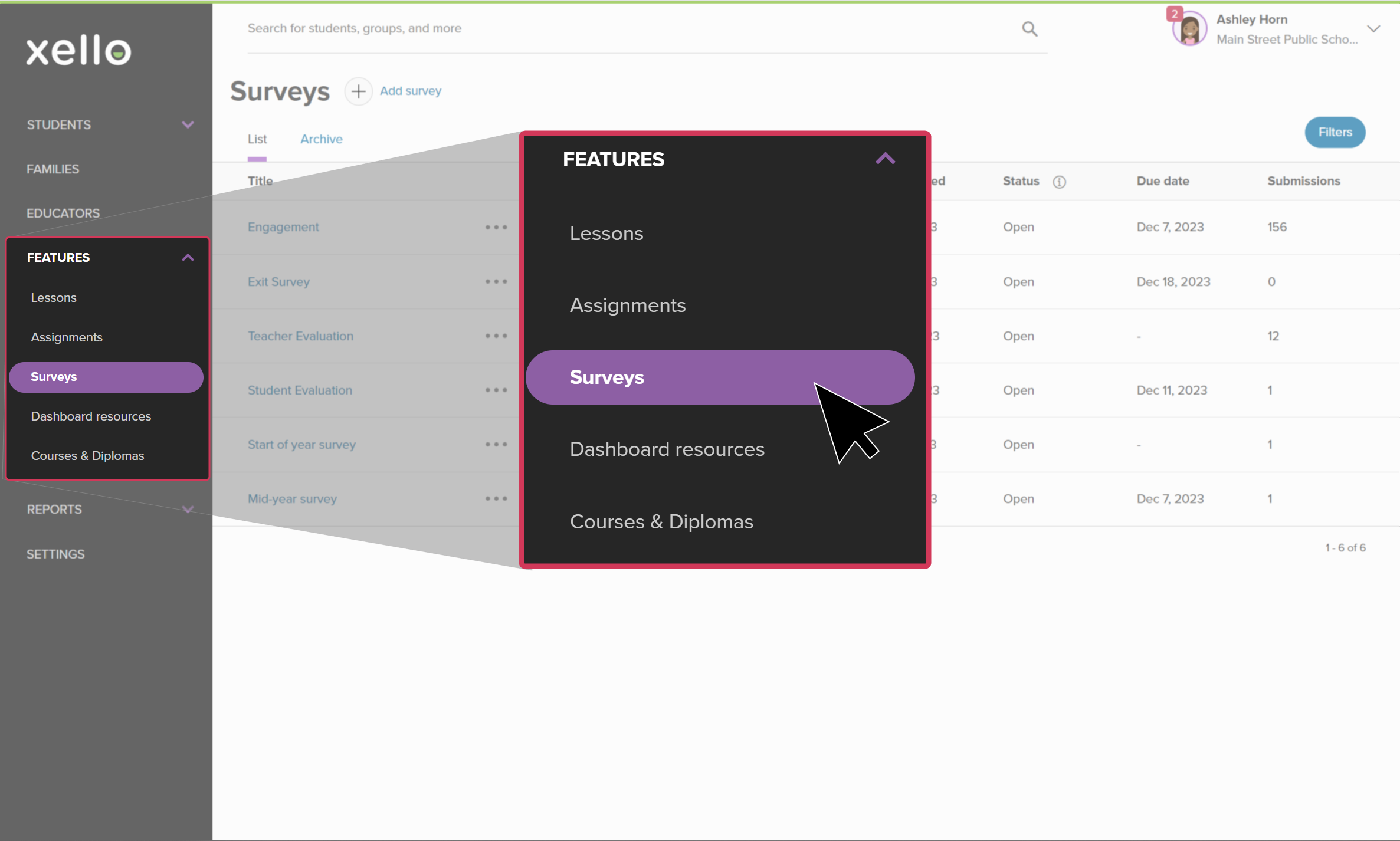Expand the account dropdown chevron near Ashley Horn

coord(1373,28)
